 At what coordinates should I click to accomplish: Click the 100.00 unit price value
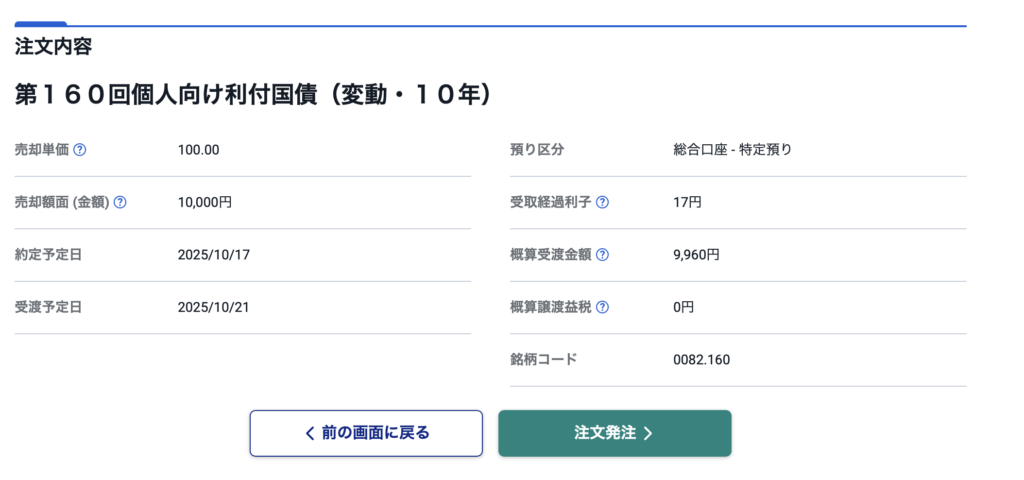(198, 150)
